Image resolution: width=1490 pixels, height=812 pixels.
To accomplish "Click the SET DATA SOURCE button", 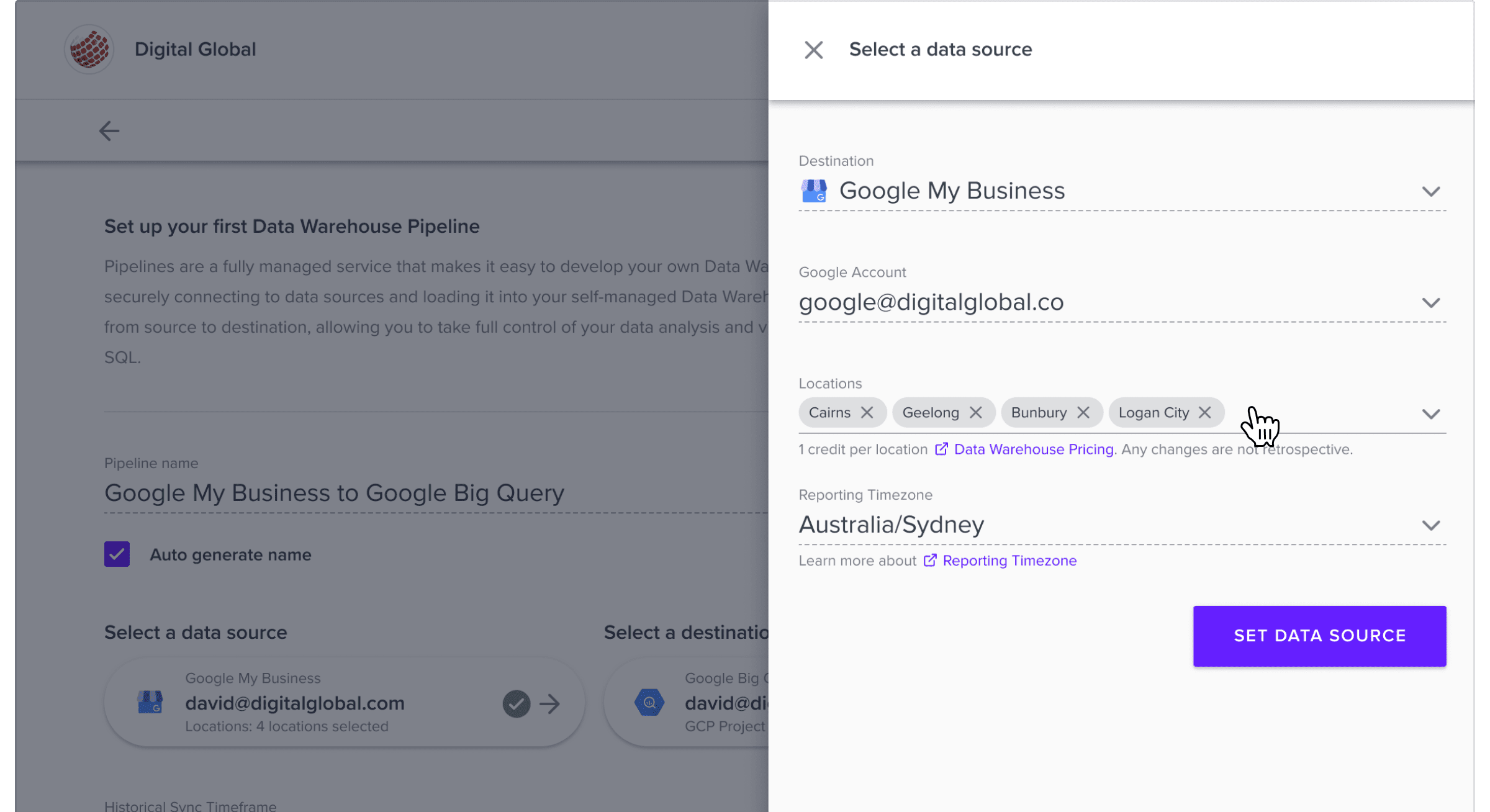I will point(1320,636).
